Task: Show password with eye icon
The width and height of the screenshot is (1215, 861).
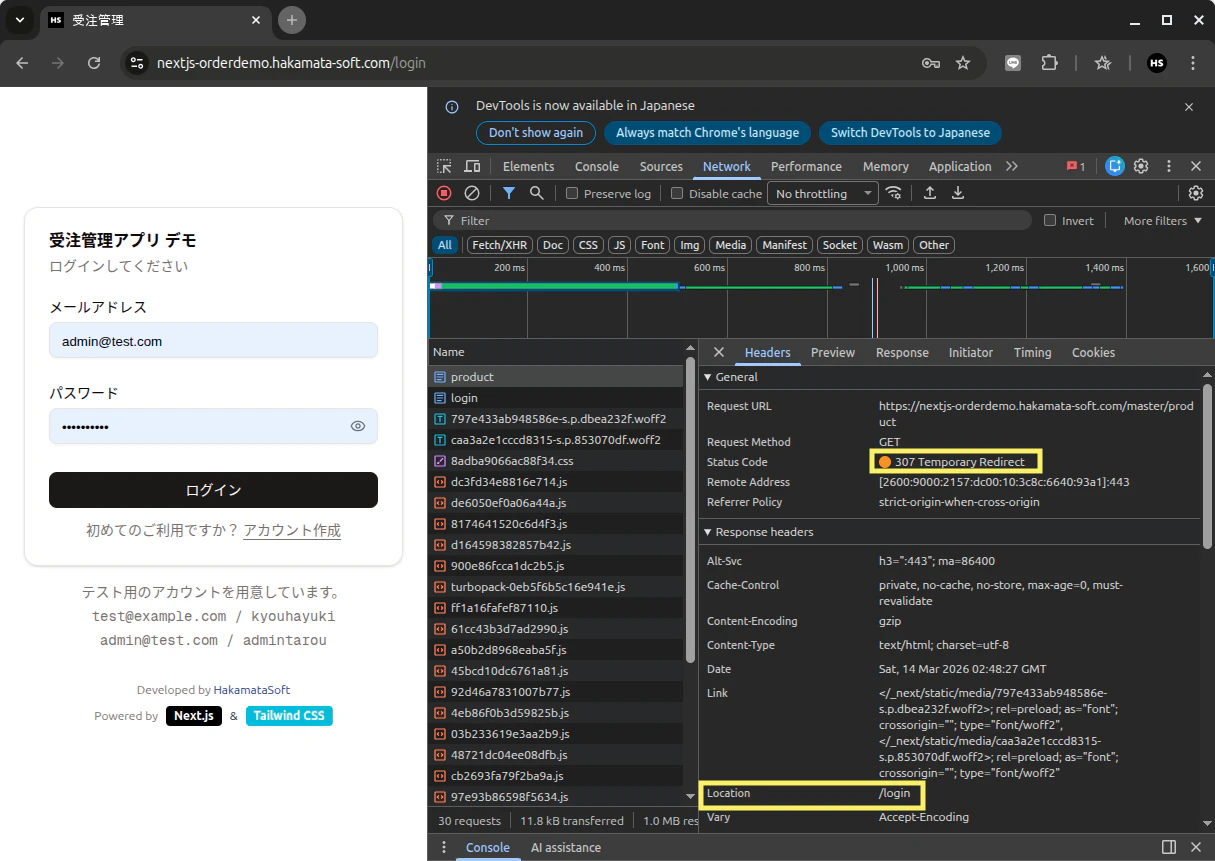Action: click(358, 426)
